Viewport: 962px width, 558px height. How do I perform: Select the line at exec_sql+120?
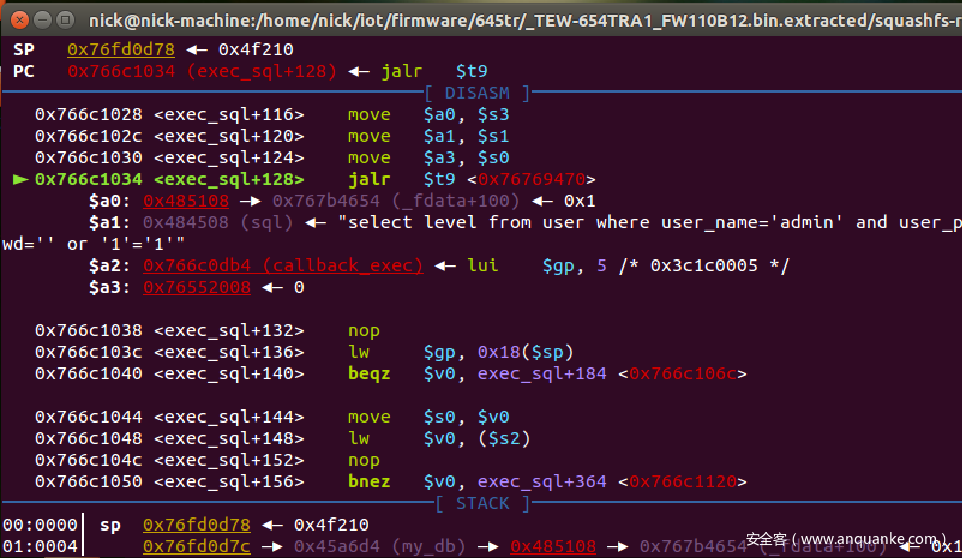point(272,136)
